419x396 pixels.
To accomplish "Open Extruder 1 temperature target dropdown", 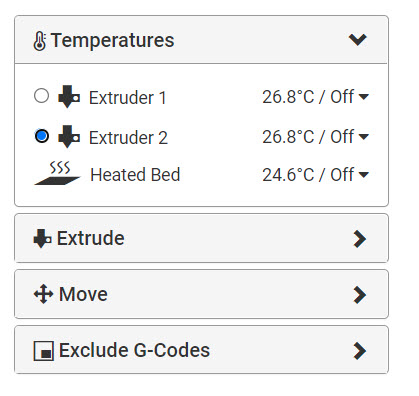I will (x=363, y=97).
